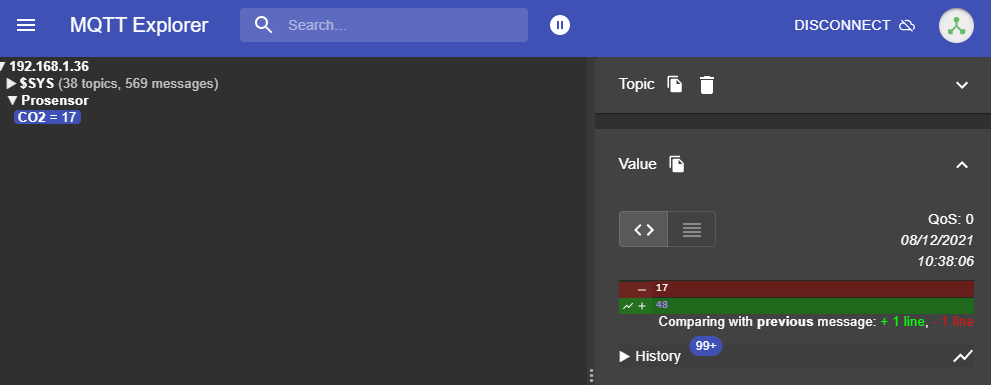Open the green connection avatar icon
The height and width of the screenshot is (385, 991).
956,25
